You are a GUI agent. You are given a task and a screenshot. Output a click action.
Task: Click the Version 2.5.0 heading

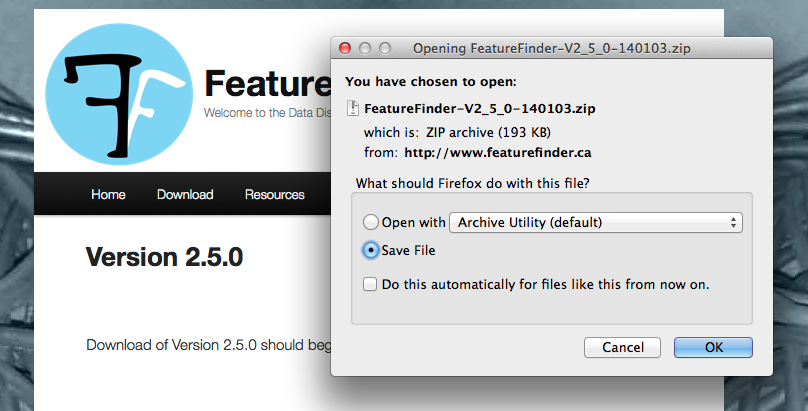(x=164, y=256)
